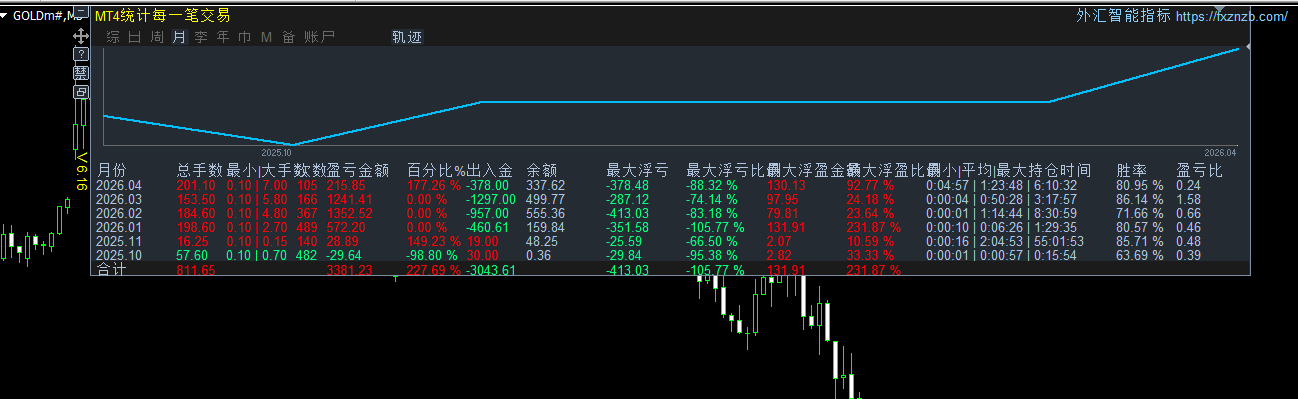Click floating profit ratio 92.77 %
This screenshot has height=399, width=1298.
pyautogui.click(x=870, y=185)
